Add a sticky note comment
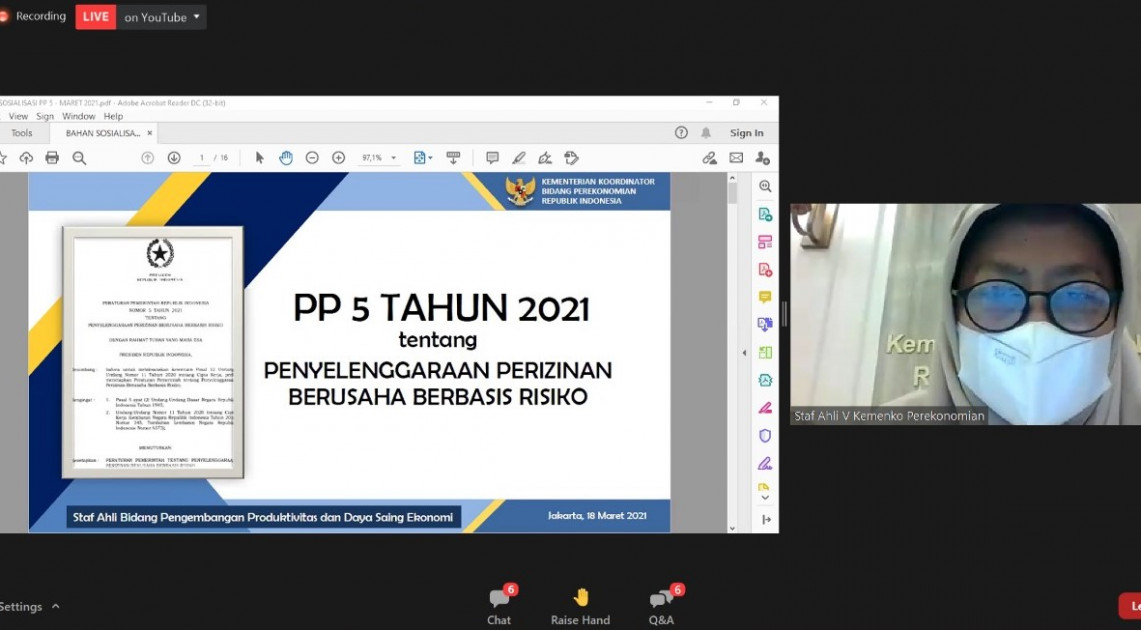The image size is (1141, 630). pos(492,158)
